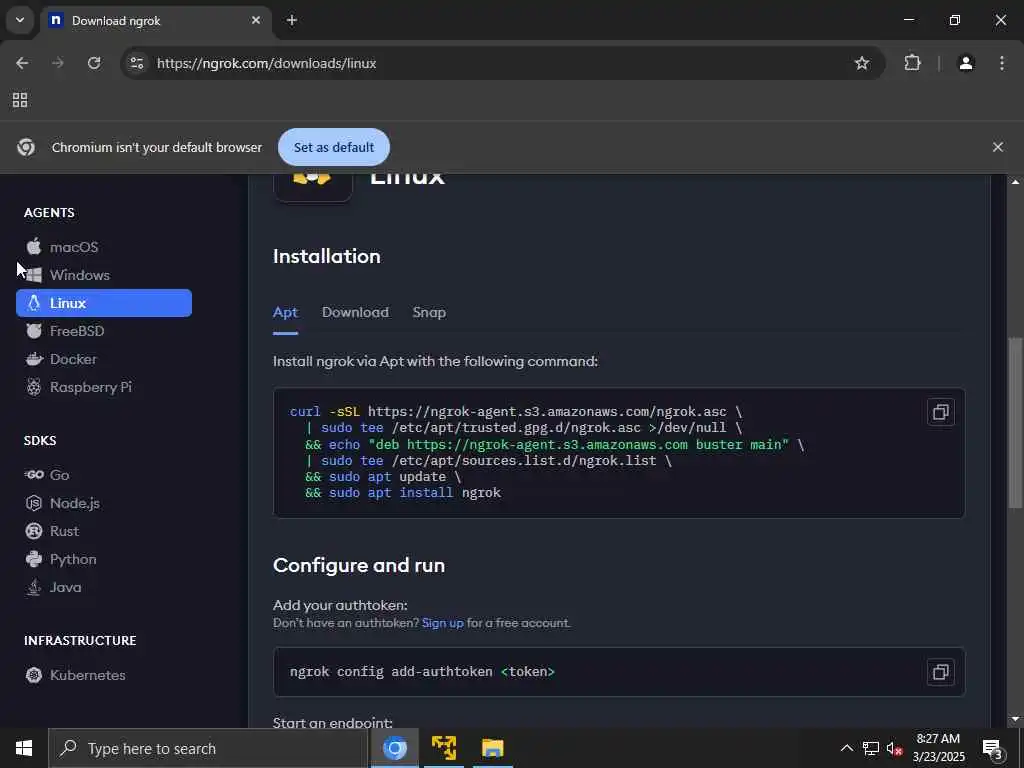Open the Rust SDK icon
Viewport: 1024px width, 768px height.
[34, 531]
